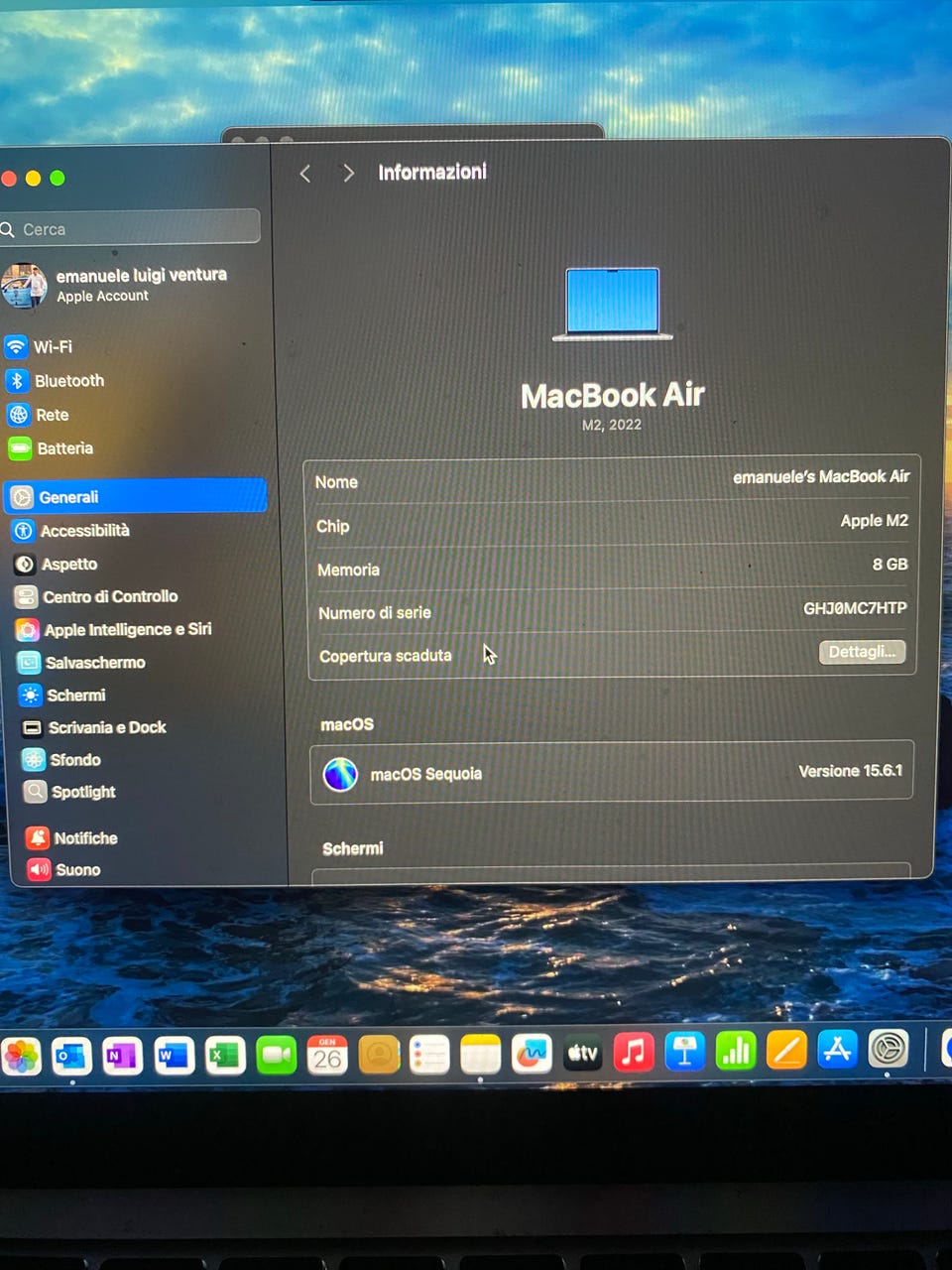This screenshot has height=1270, width=952.
Task: Open Numbers from the Dock
Action: tap(736, 1051)
